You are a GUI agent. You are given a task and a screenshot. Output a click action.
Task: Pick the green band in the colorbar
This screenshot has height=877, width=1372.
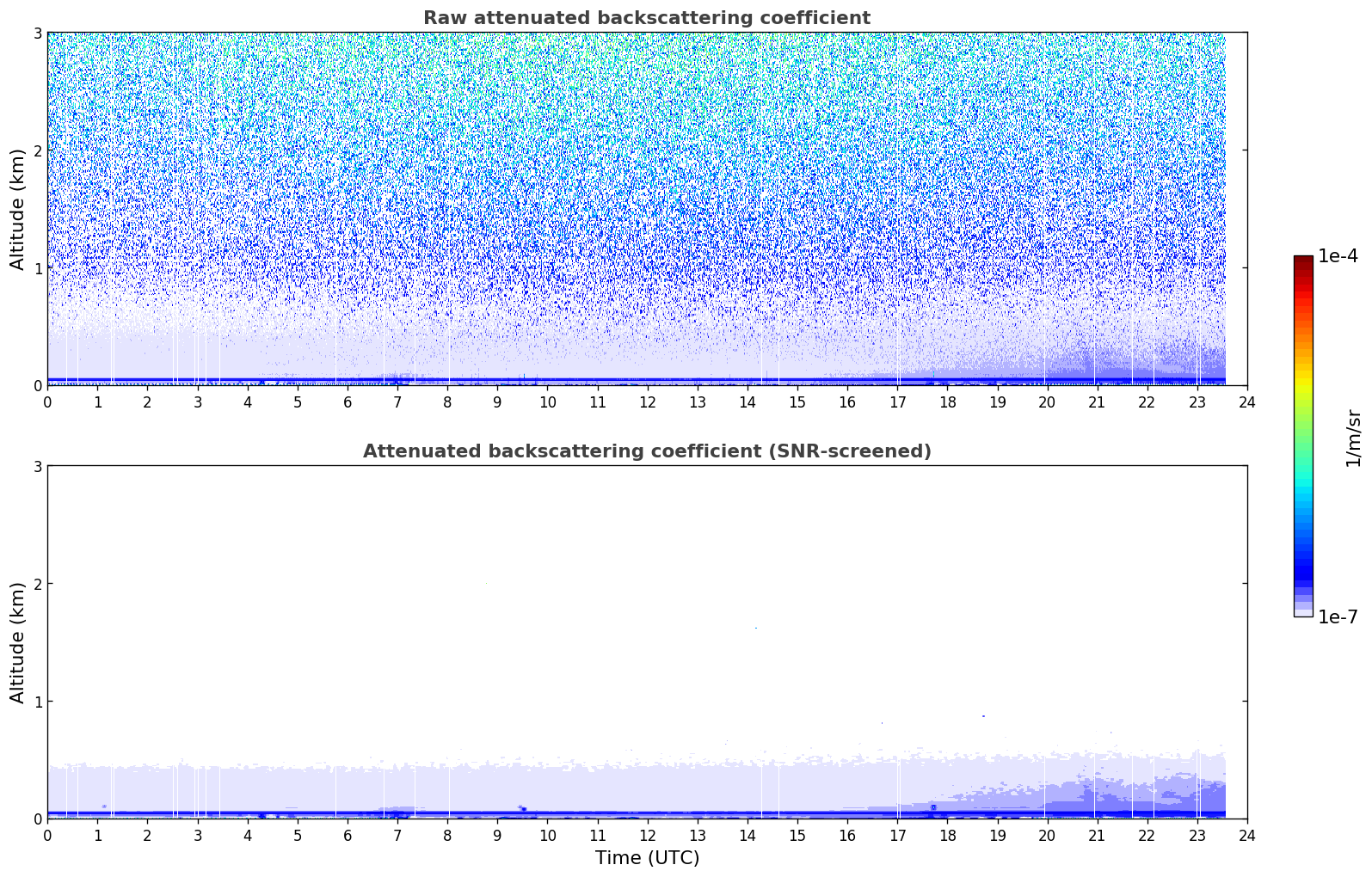pyautogui.click(x=1302, y=430)
